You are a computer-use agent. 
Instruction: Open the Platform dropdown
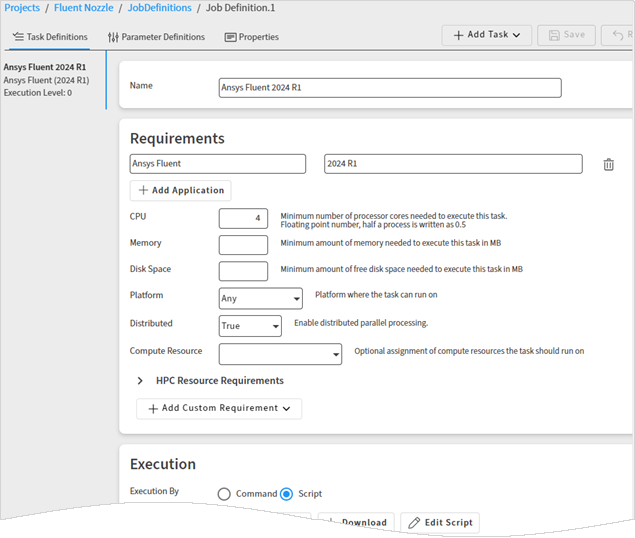260,298
